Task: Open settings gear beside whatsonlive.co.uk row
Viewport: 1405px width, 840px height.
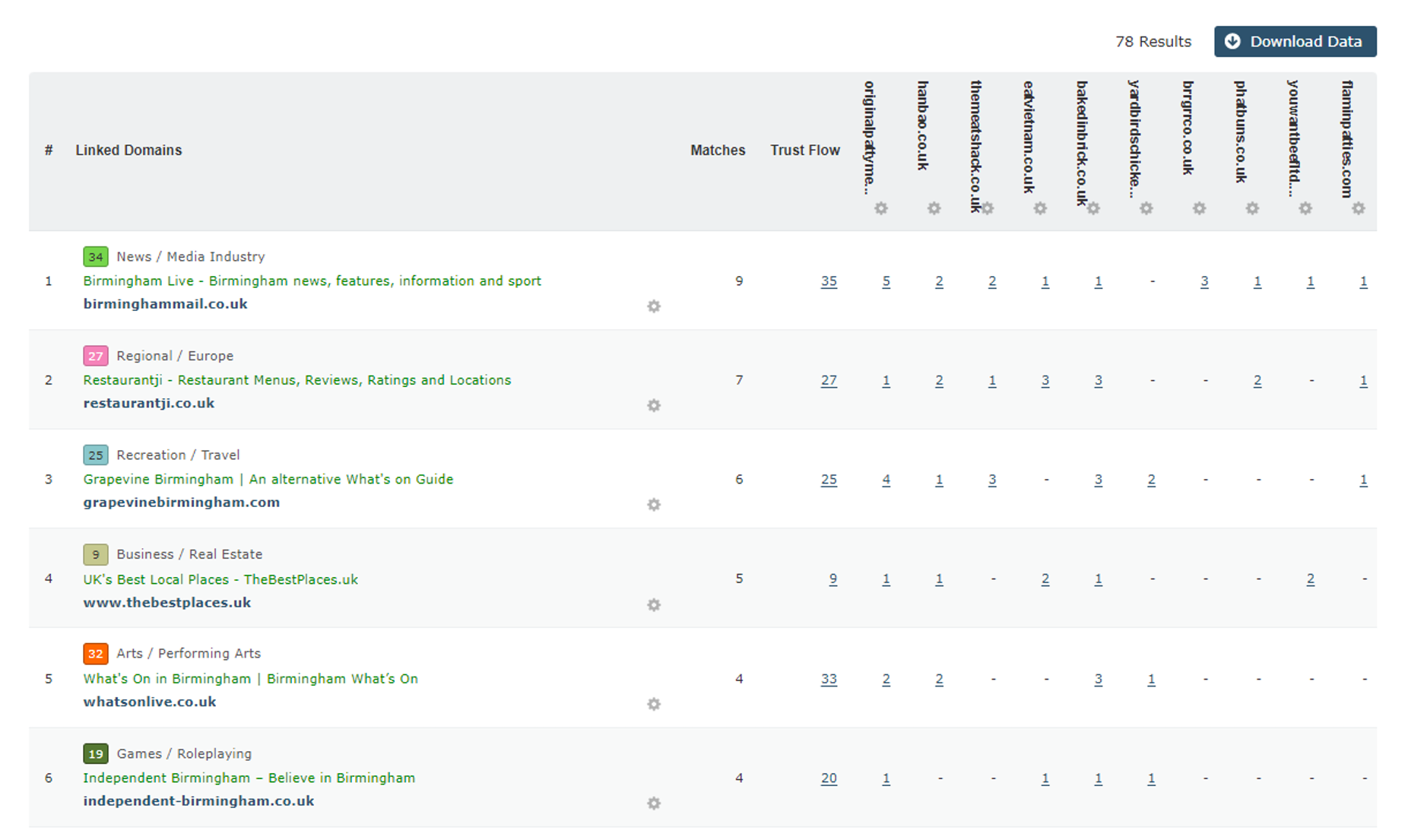Action: pyautogui.click(x=653, y=705)
